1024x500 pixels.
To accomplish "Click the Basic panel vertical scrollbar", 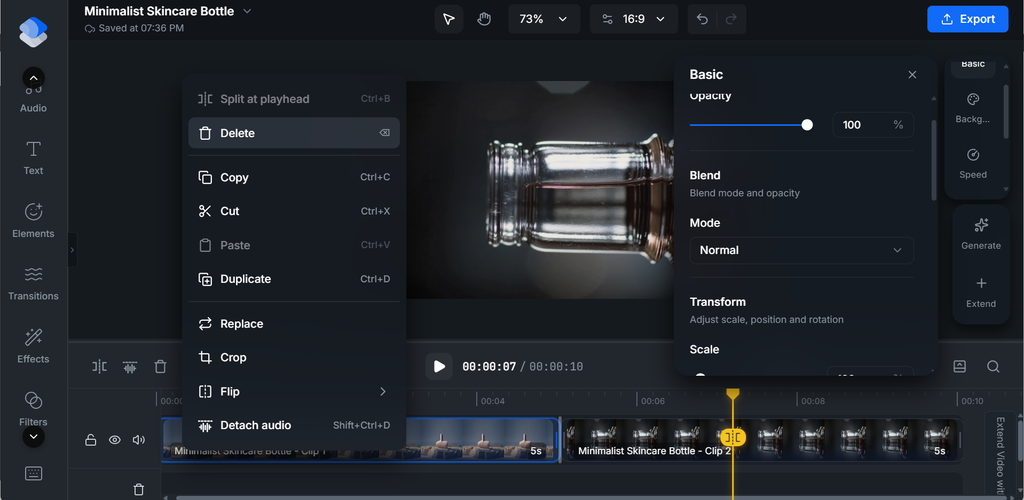I will [x=934, y=160].
